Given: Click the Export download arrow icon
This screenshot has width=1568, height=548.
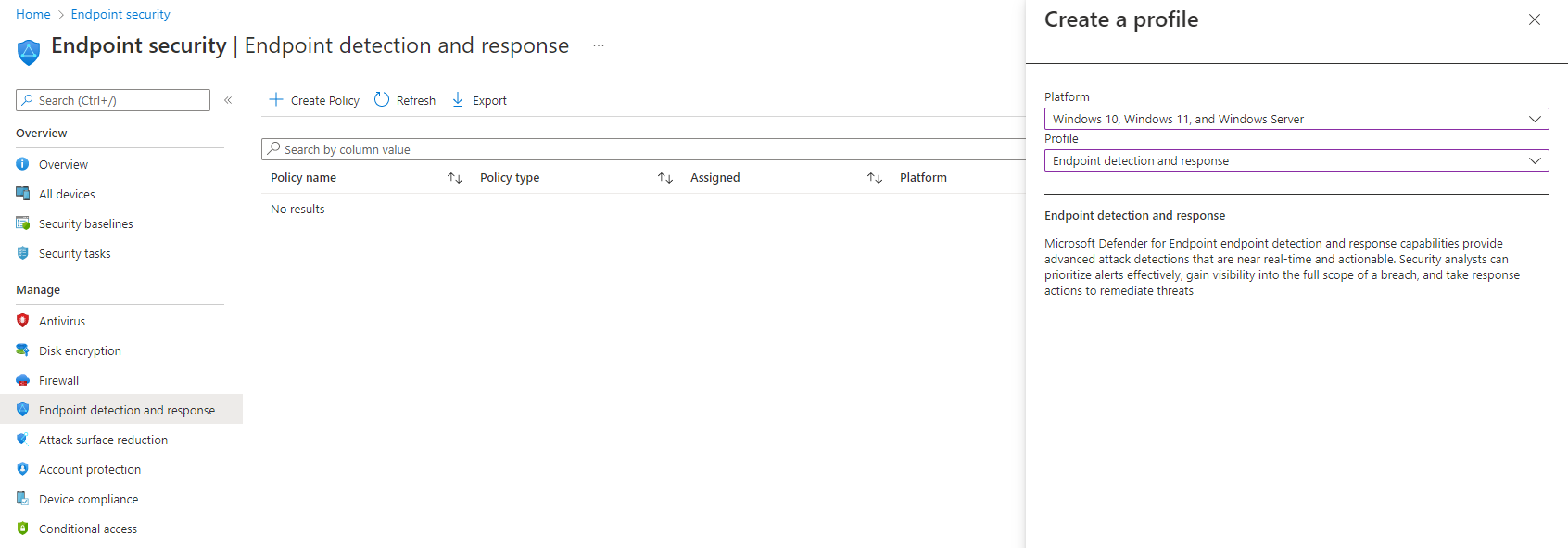Looking at the screenshot, I should [x=458, y=99].
